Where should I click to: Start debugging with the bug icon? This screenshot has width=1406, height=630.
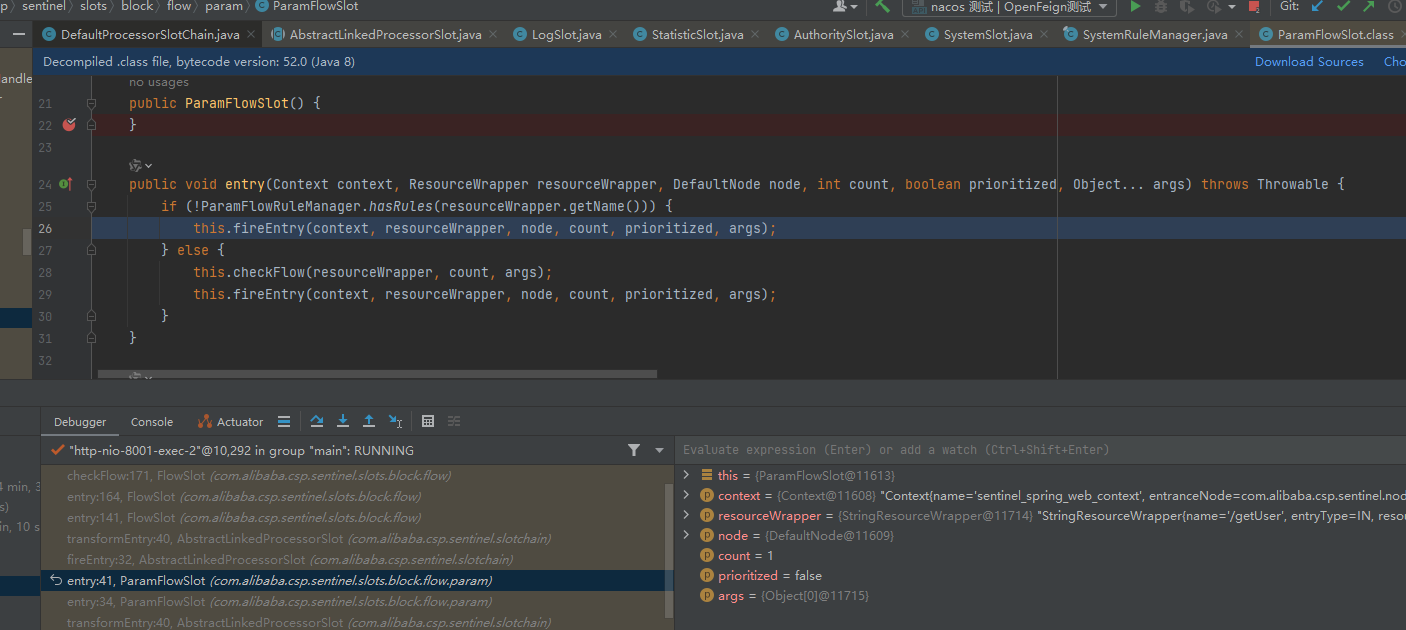1161,6
